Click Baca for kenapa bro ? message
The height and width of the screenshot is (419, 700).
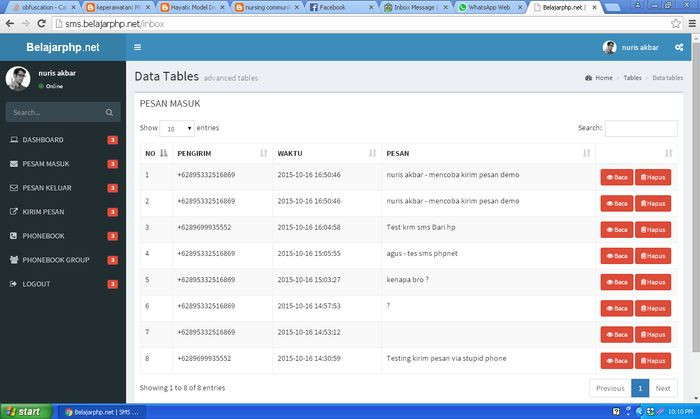click(617, 282)
